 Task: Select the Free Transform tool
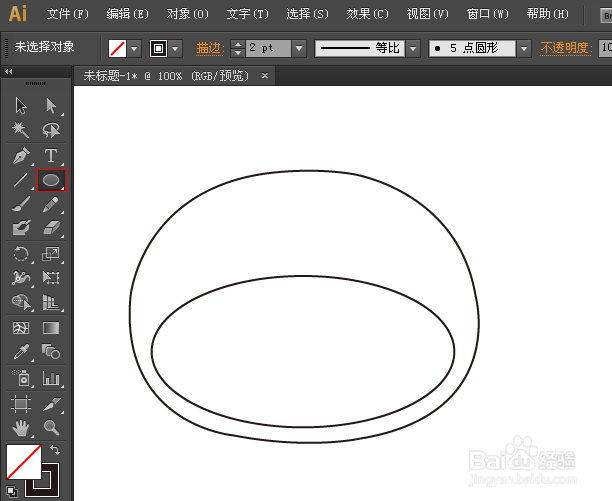click(x=51, y=278)
